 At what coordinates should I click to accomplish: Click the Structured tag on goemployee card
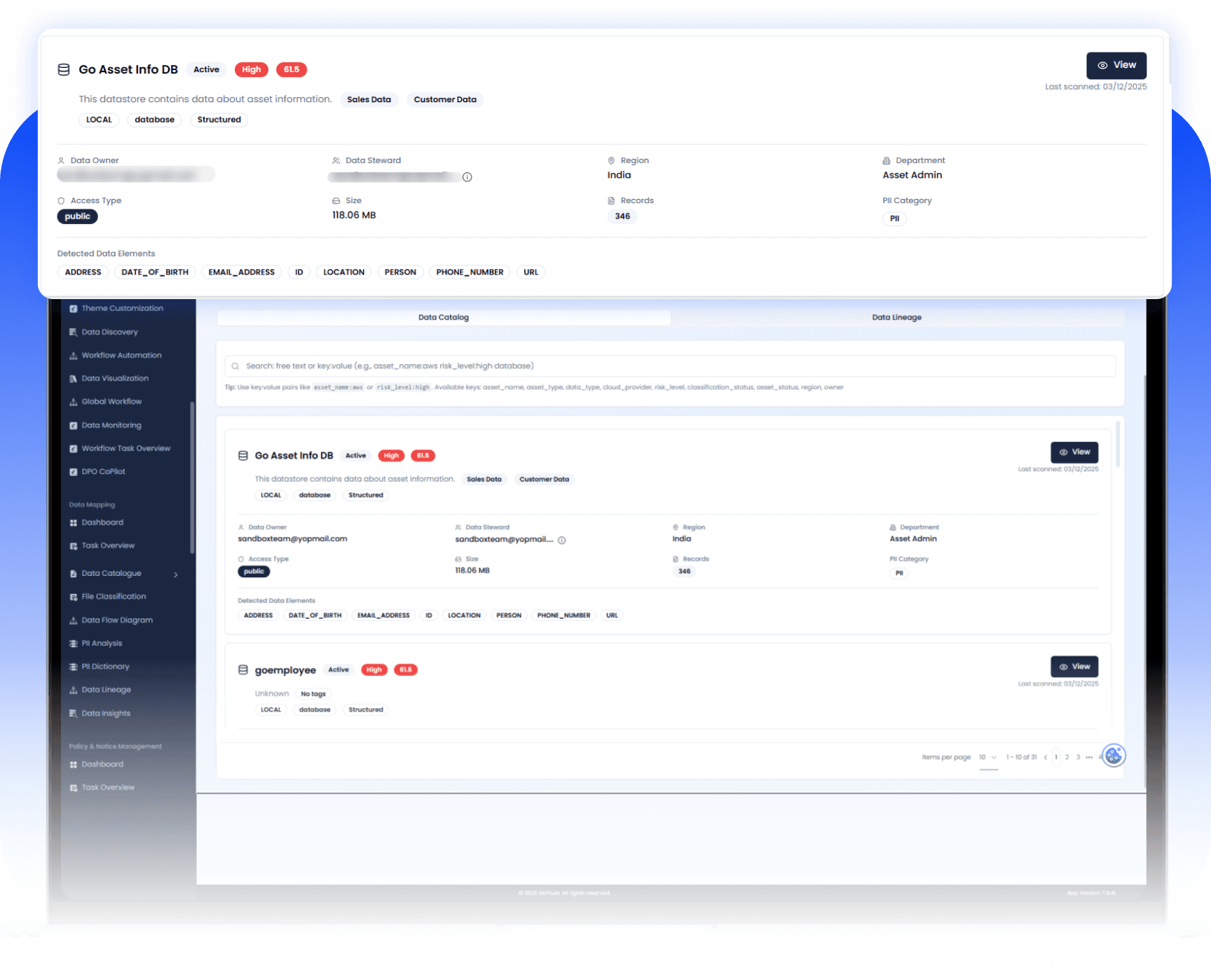coord(366,710)
